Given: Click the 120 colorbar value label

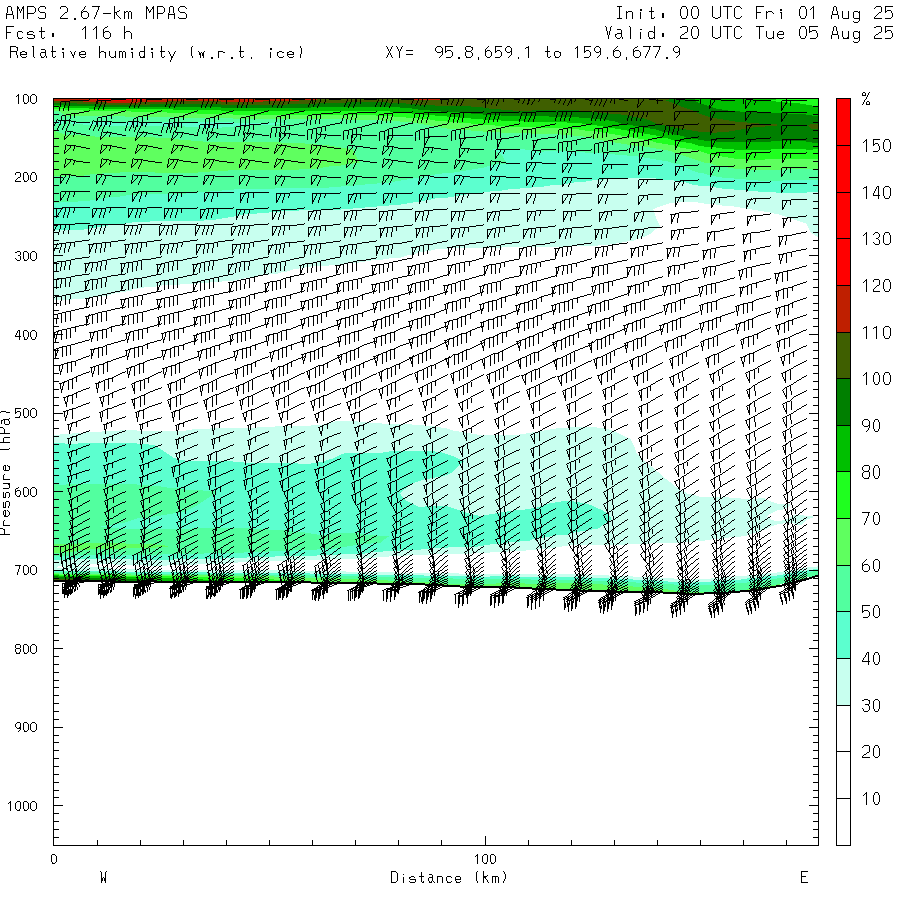Looking at the screenshot, I should [876, 285].
